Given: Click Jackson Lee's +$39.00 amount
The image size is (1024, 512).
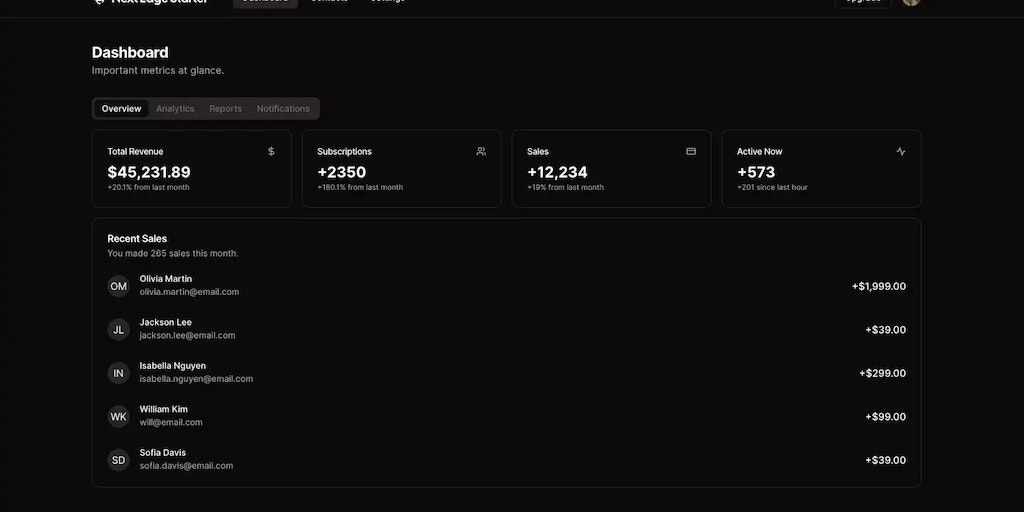Looking at the screenshot, I should pos(886,330).
